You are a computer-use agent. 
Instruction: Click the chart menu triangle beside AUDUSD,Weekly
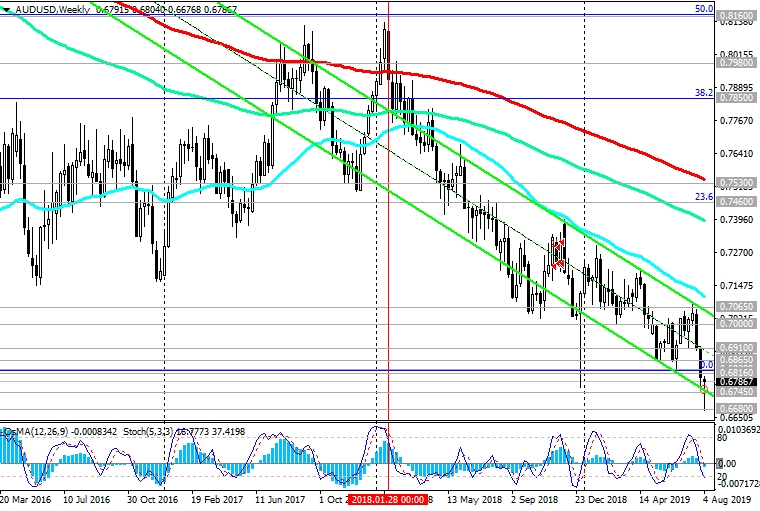point(6,10)
